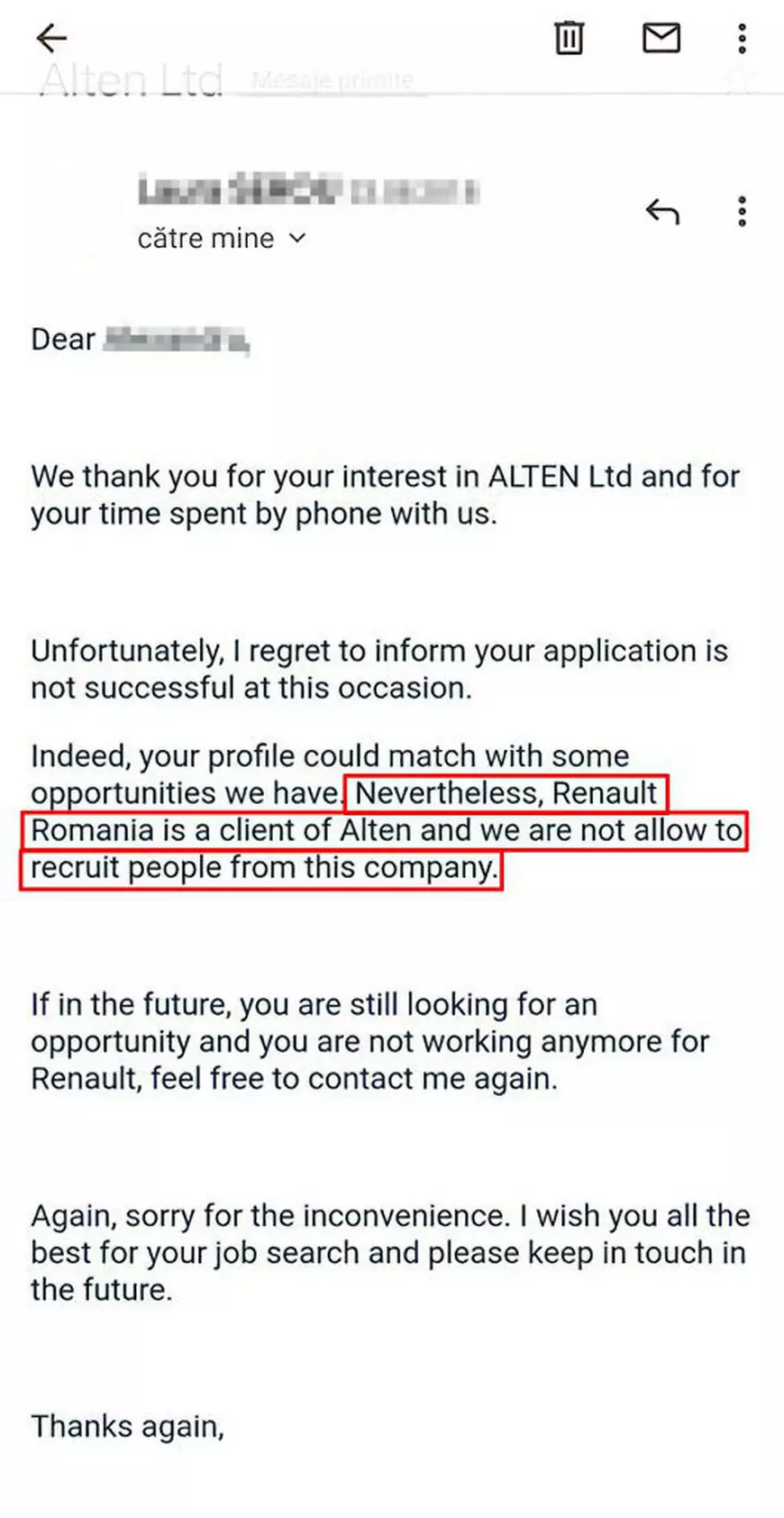Tap the back arrow to return to inbox
Viewport: 784px width, 1518px height.
(x=50, y=38)
